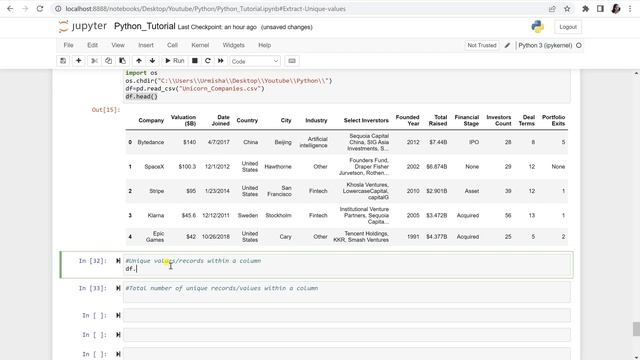This screenshot has width=640, height=360.
Task: Restart the kernel with circular arrow icon
Action: pos(208,61)
